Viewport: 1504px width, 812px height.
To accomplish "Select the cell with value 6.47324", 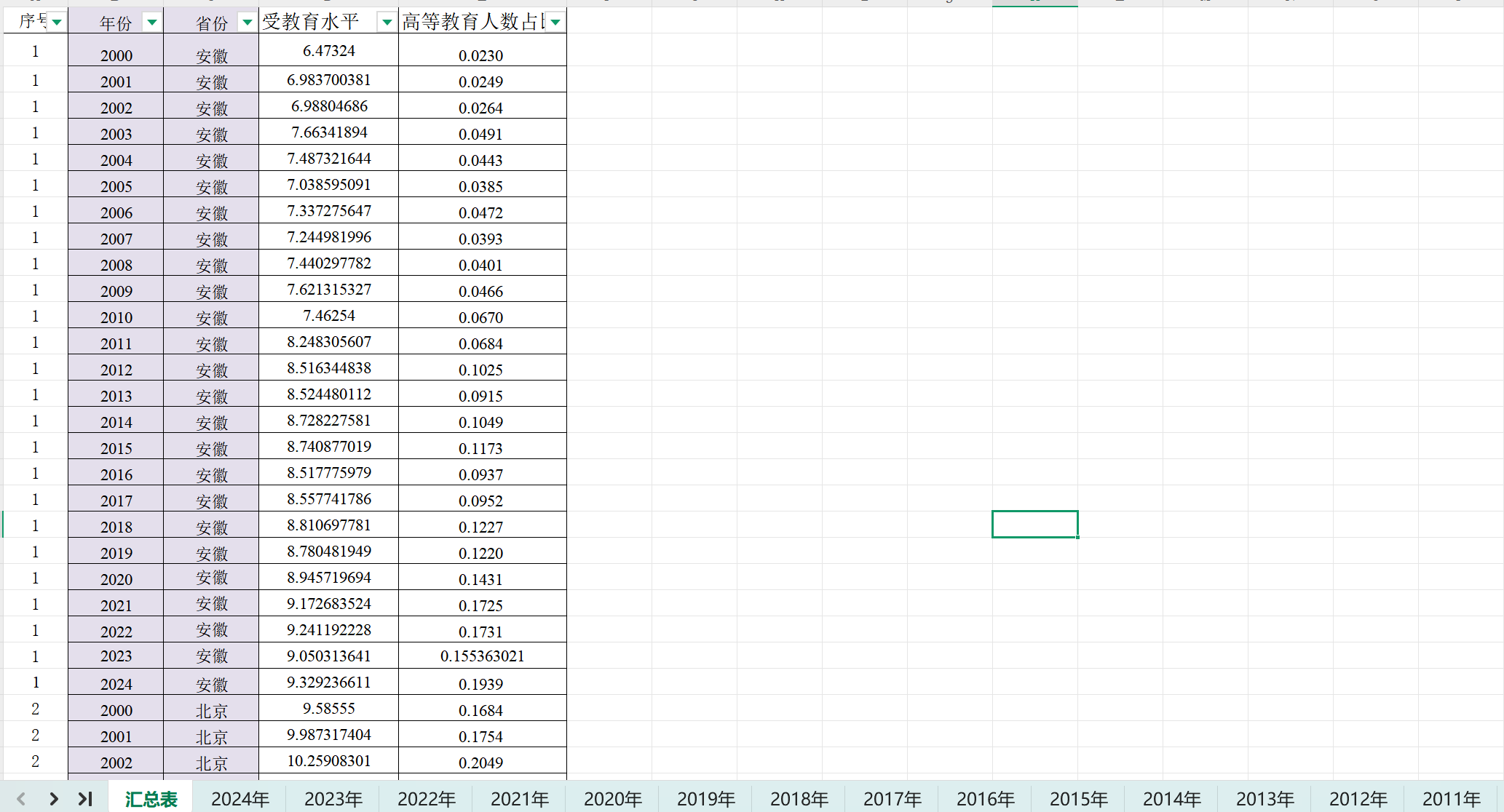I will (328, 51).
